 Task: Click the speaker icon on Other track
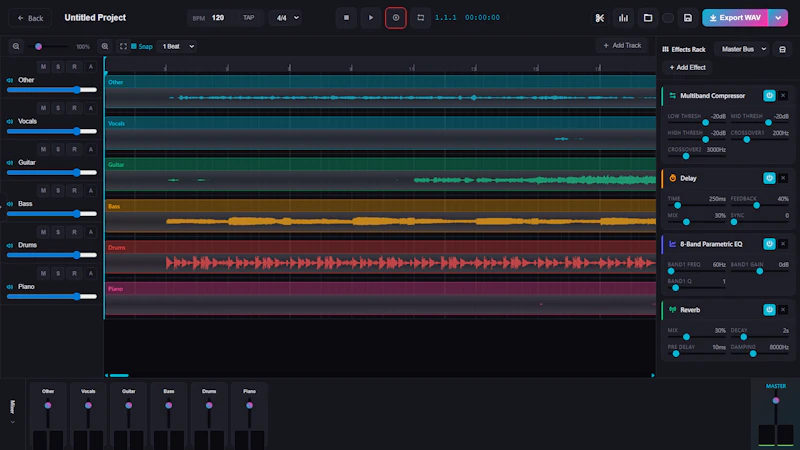point(10,80)
